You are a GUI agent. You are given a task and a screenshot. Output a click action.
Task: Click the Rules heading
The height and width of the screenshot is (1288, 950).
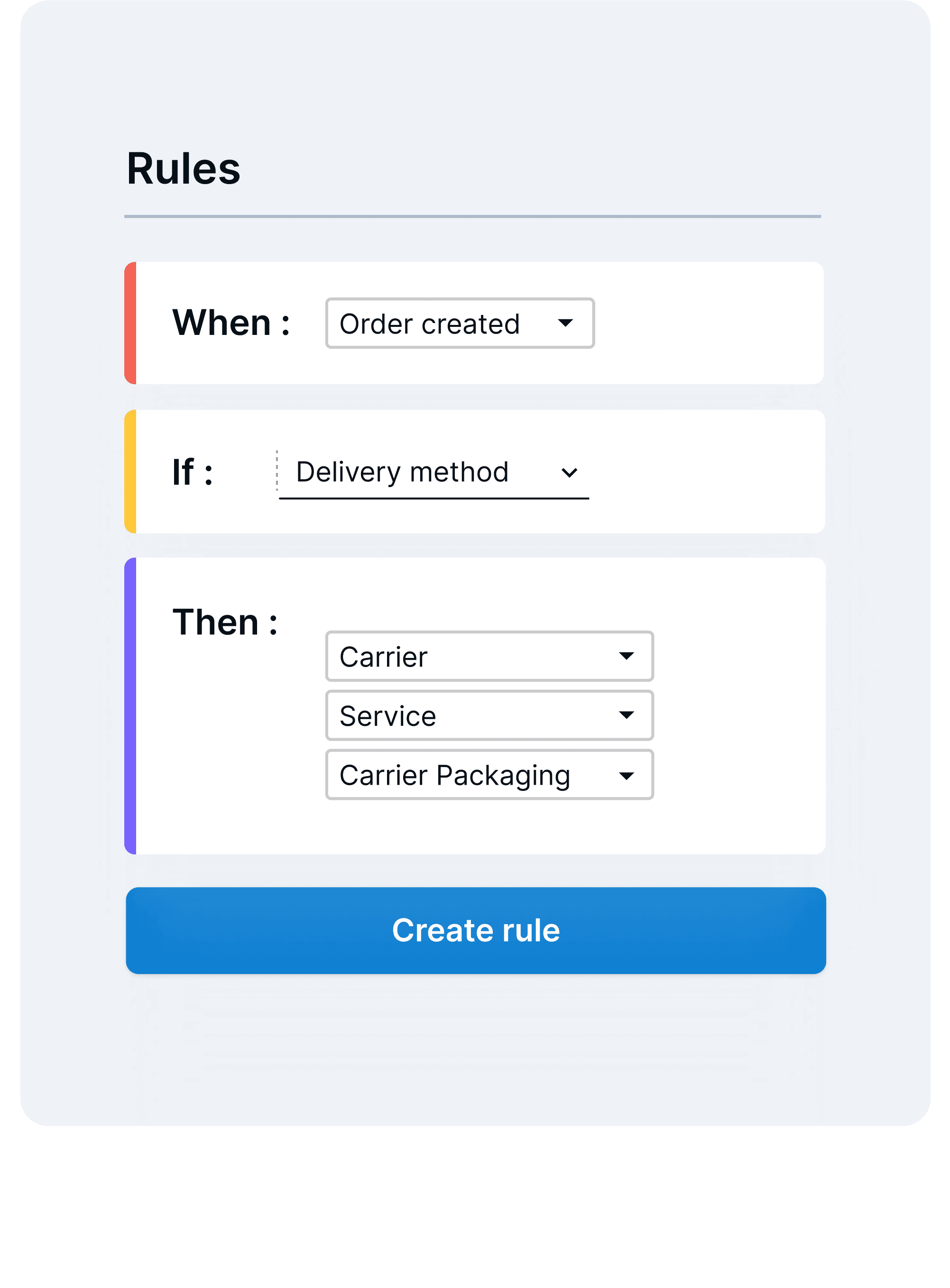(184, 169)
